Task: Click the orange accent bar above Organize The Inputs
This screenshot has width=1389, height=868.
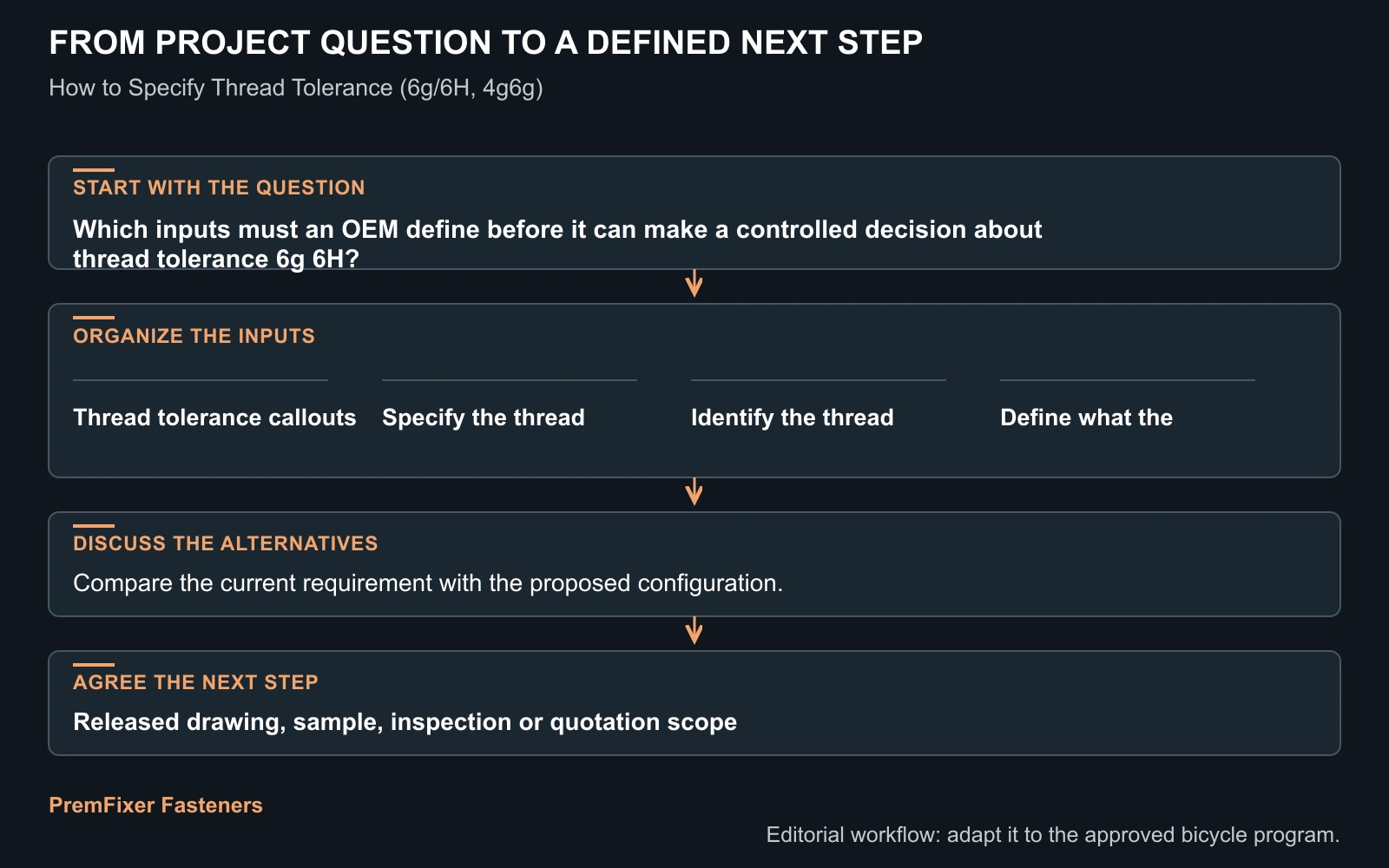Action: [x=94, y=318]
